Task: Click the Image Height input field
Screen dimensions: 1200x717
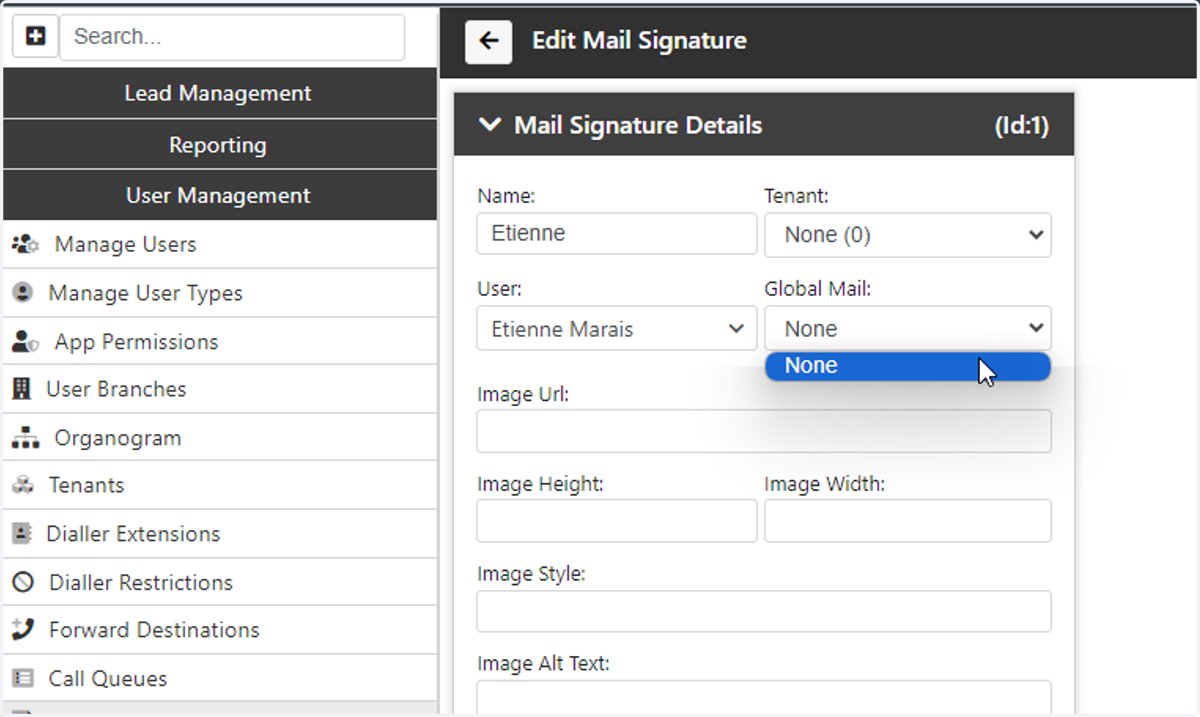Action: [617, 521]
